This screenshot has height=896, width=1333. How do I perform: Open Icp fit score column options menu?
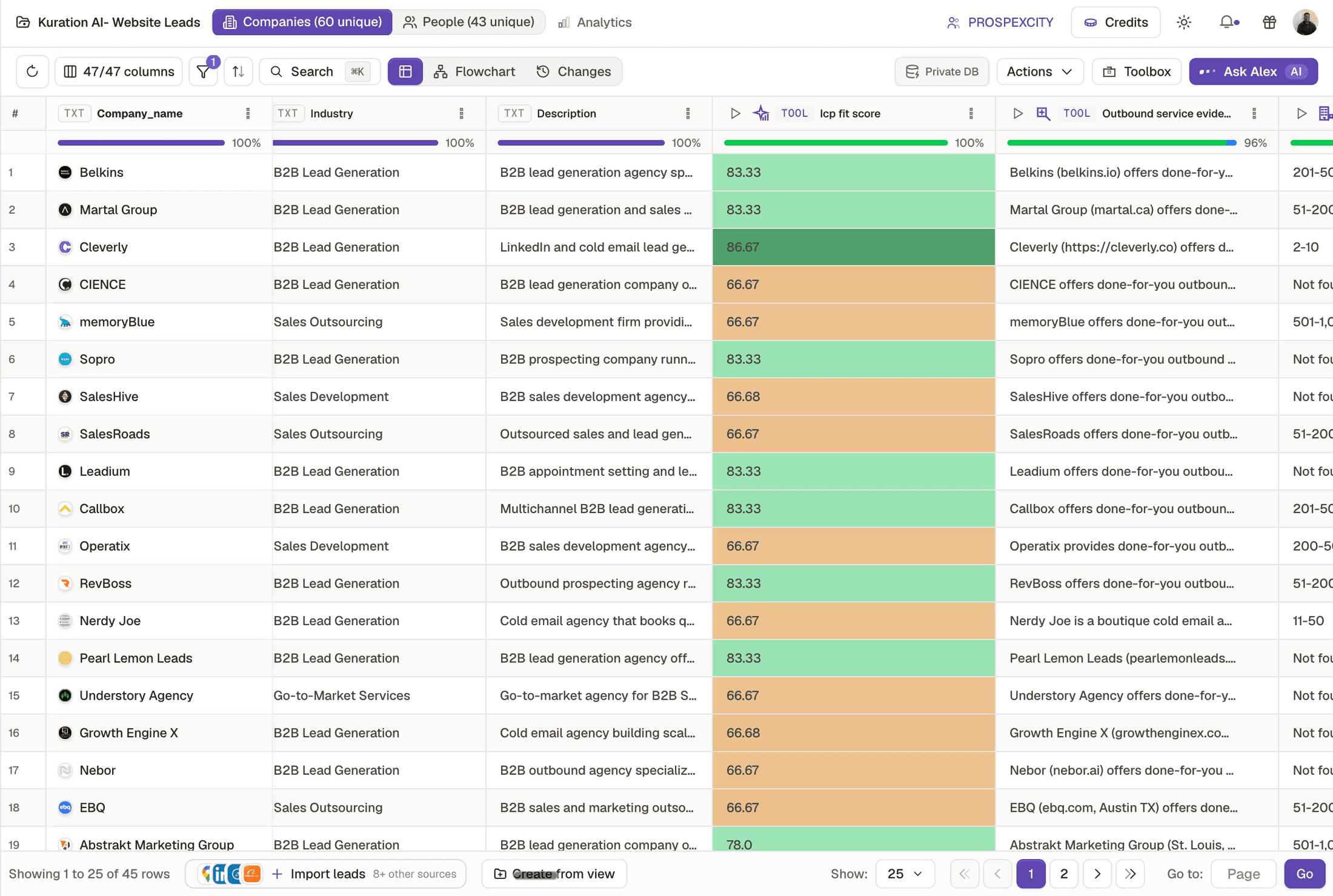tap(971, 113)
